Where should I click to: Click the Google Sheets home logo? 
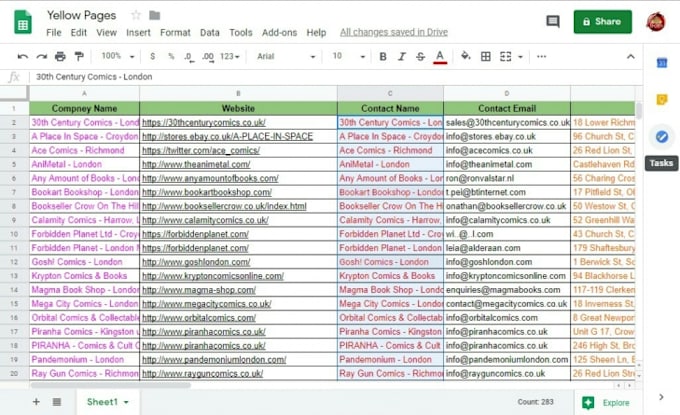[x=23, y=22]
